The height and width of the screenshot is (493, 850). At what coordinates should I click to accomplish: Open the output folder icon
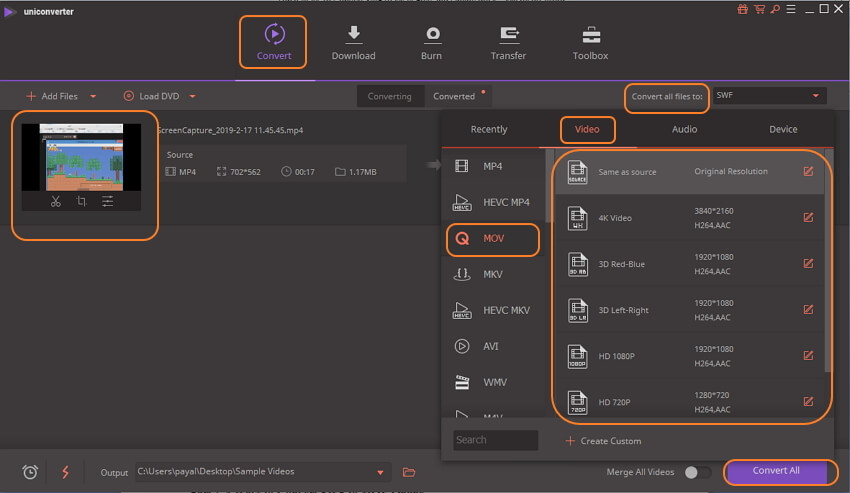pyautogui.click(x=409, y=472)
